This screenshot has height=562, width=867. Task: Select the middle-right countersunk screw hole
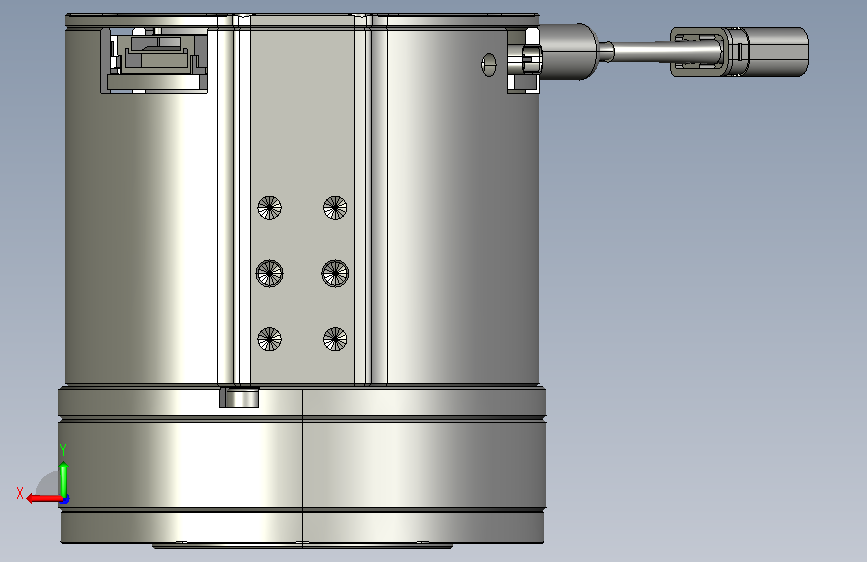click(x=335, y=273)
